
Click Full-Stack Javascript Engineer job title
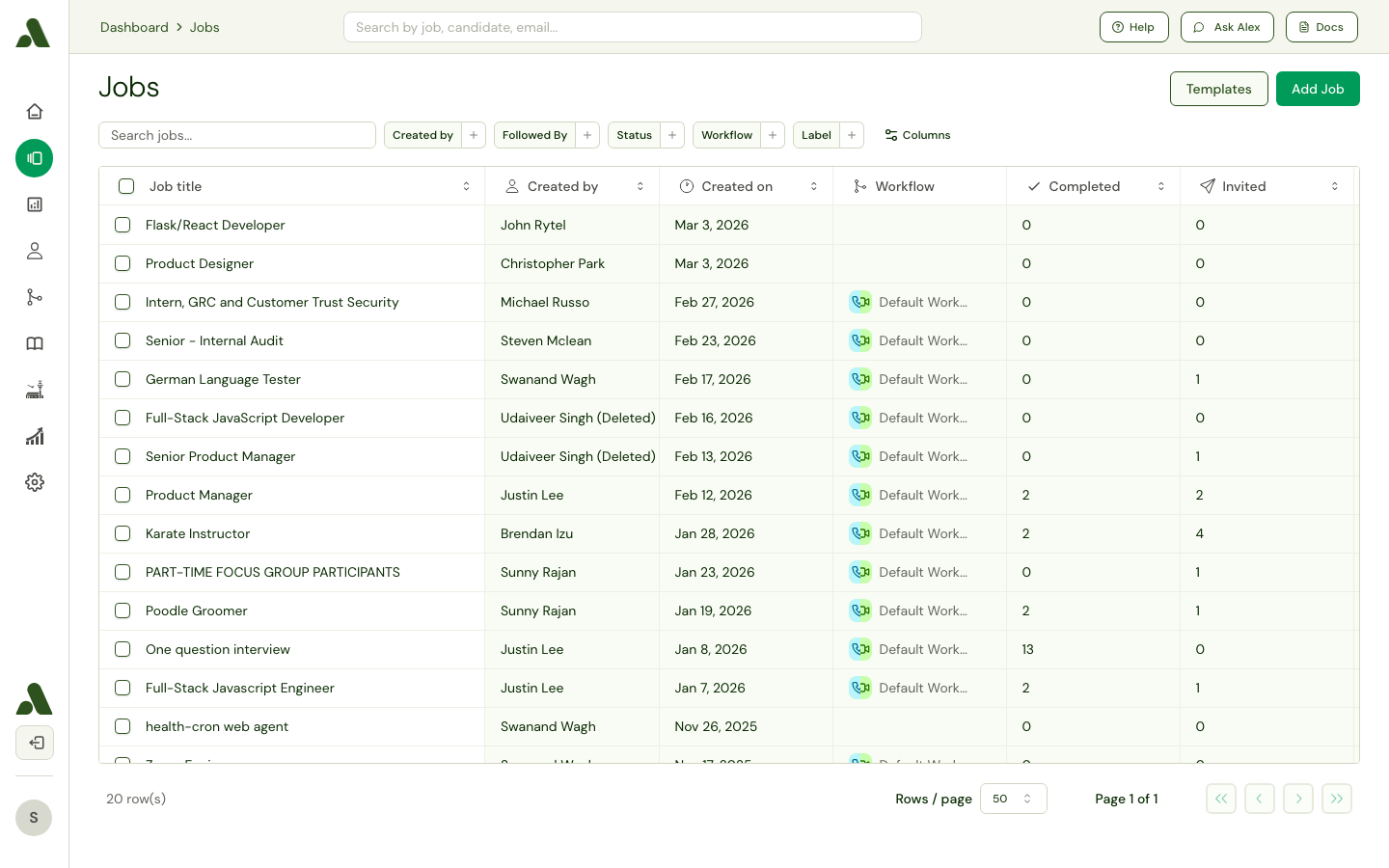[240, 688]
